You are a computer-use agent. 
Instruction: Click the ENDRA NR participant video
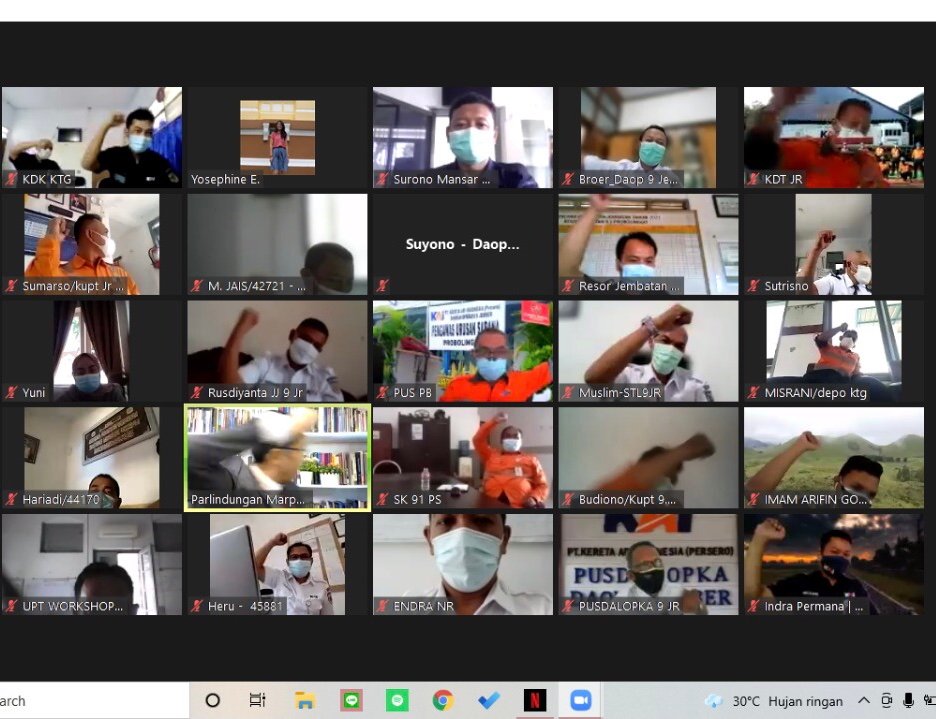pyautogui.click(x=462, y=564)
